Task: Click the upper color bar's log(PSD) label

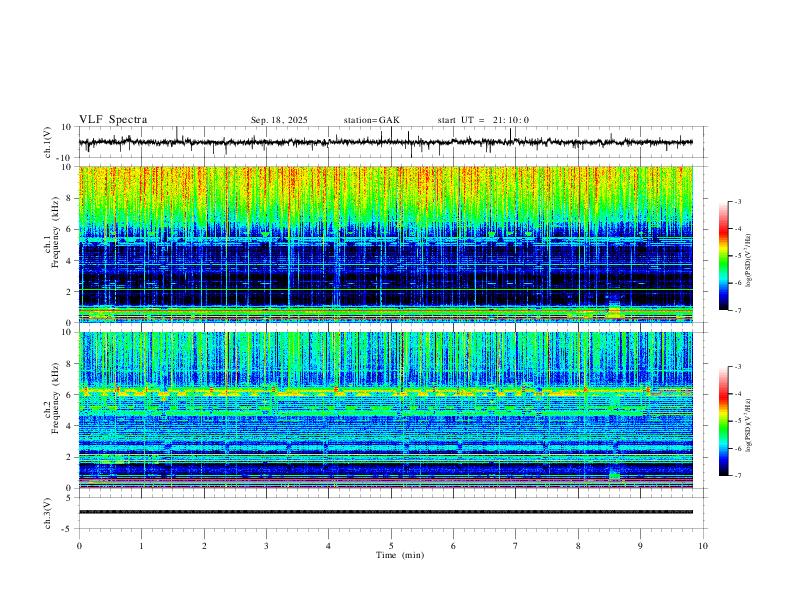Action: (x=749, y=260)
